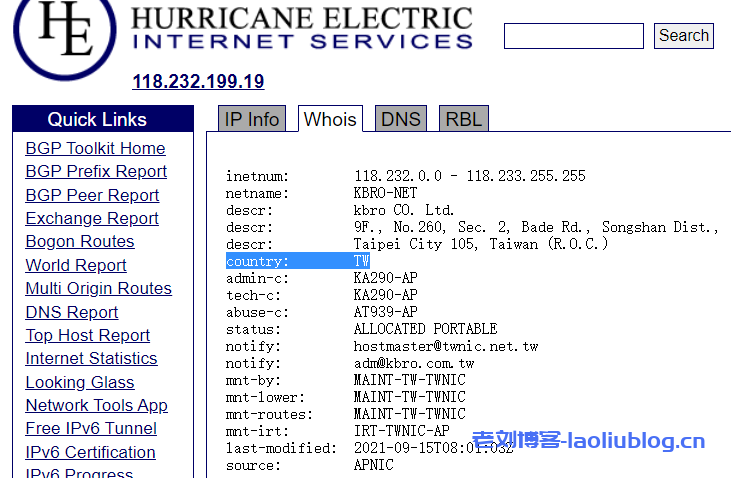731x478 pixels.
Task: Open the 118.232.199.19 IP link
Action: pyautogui.click(x=198, y=82)
